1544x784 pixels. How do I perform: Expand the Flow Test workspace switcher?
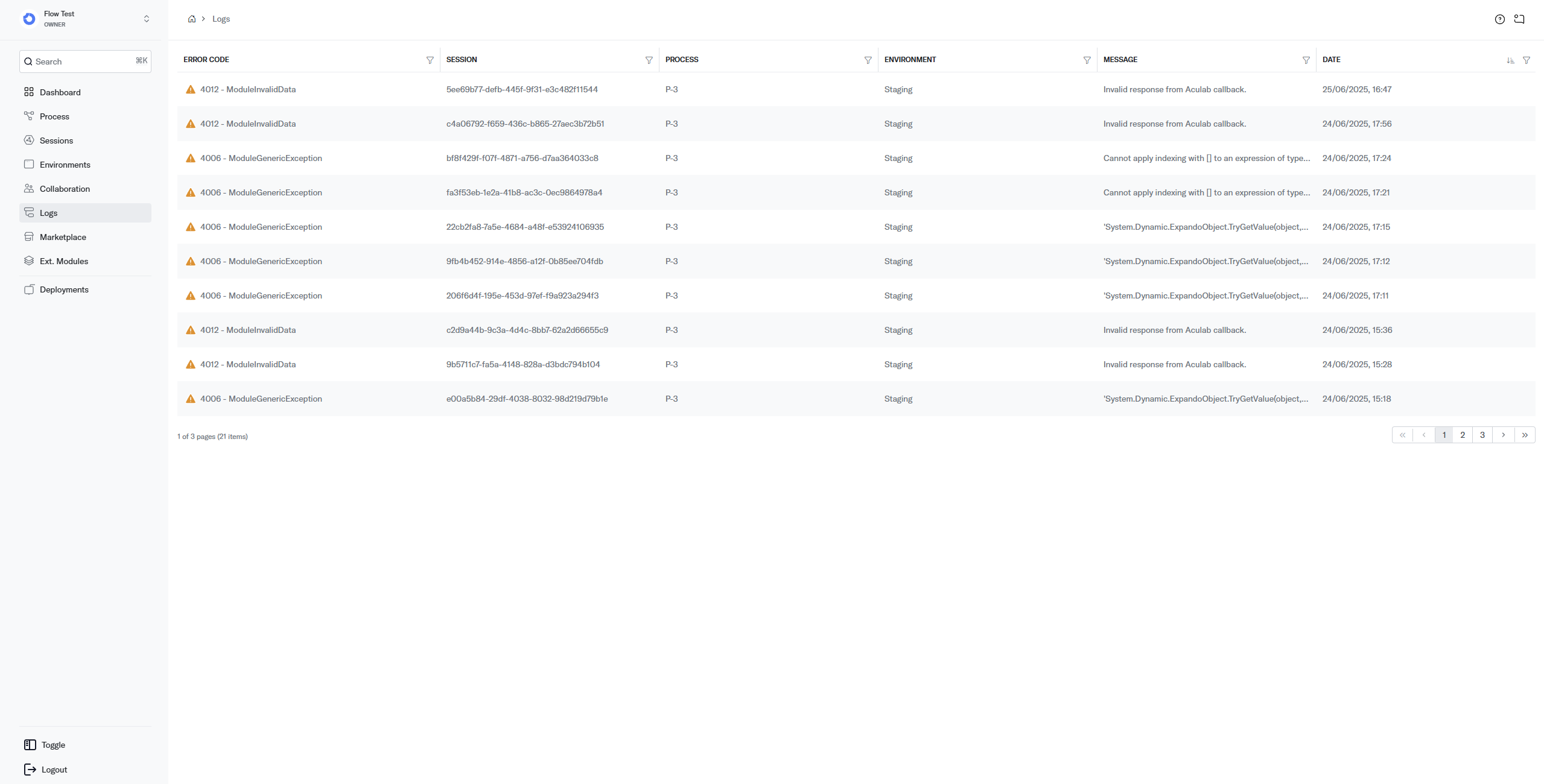146,19
